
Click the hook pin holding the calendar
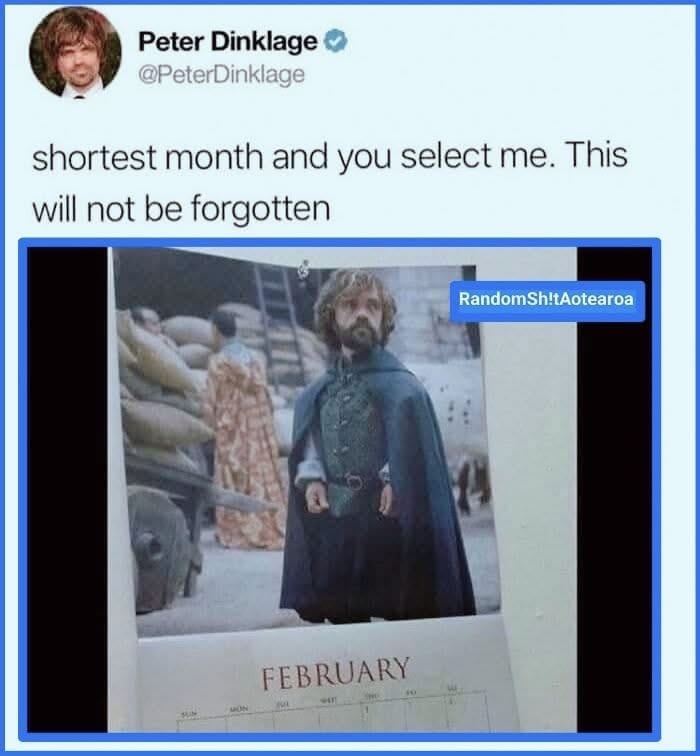(x=303, y=269)
